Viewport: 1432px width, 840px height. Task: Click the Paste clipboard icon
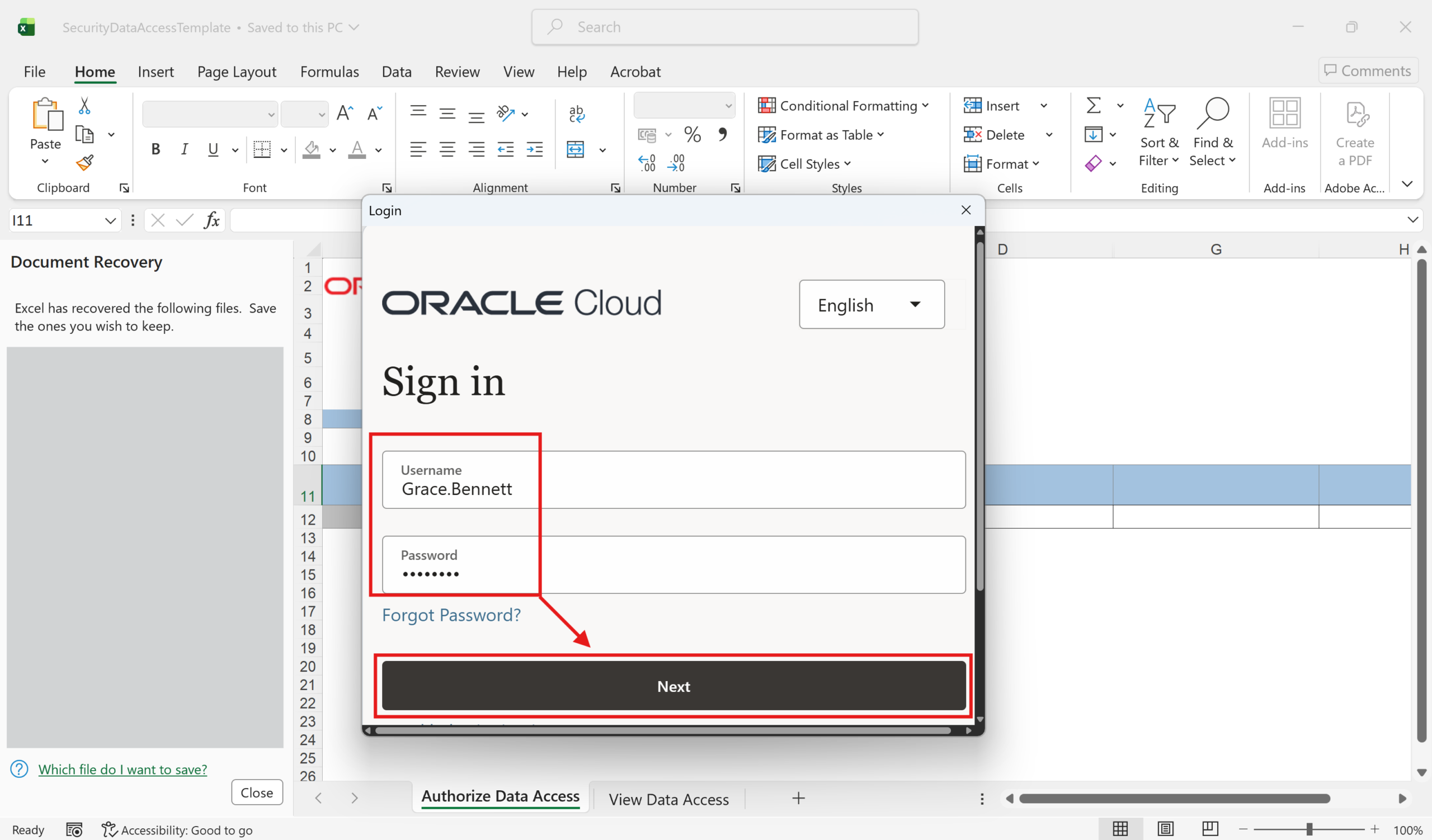[46, 115]
